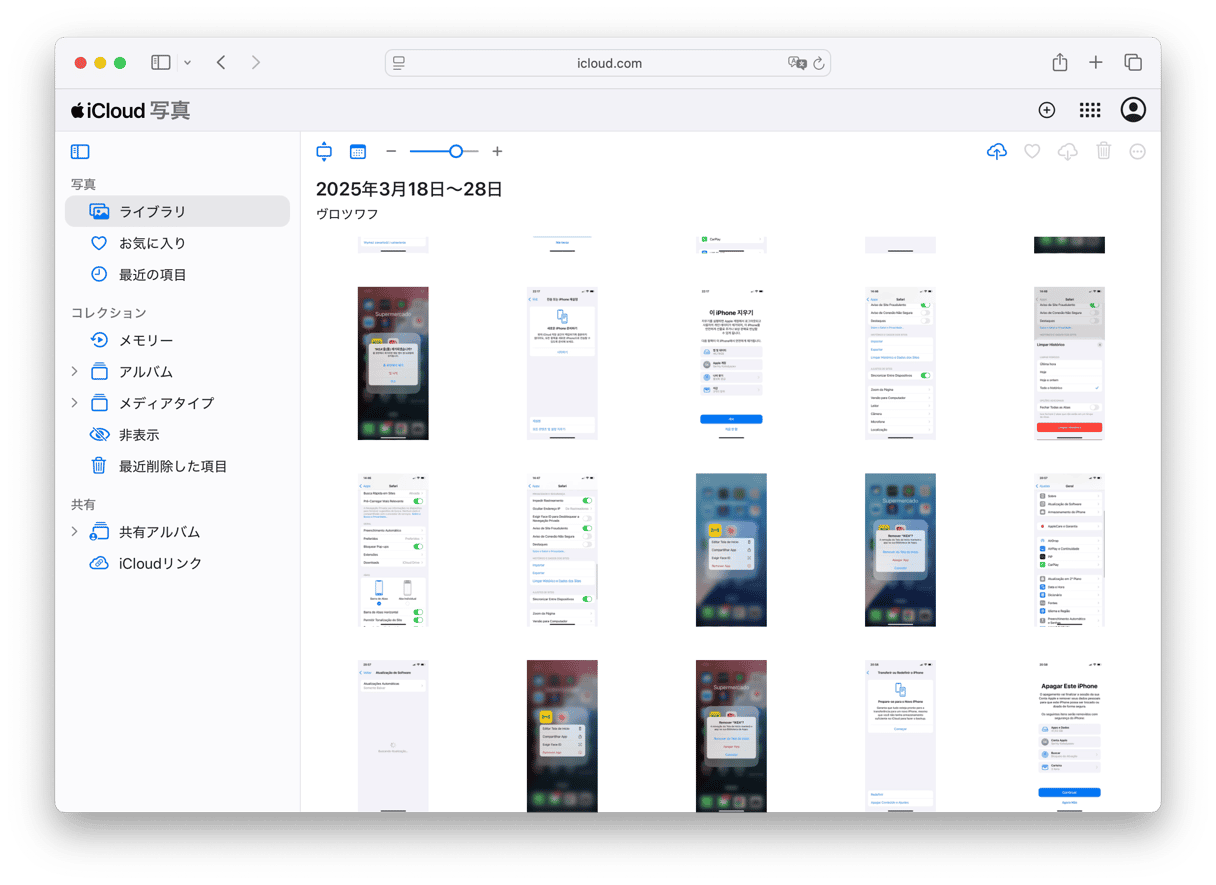
Task: Open 最近削除した項目 in the sidebar
Action: (x=172, y=466)
